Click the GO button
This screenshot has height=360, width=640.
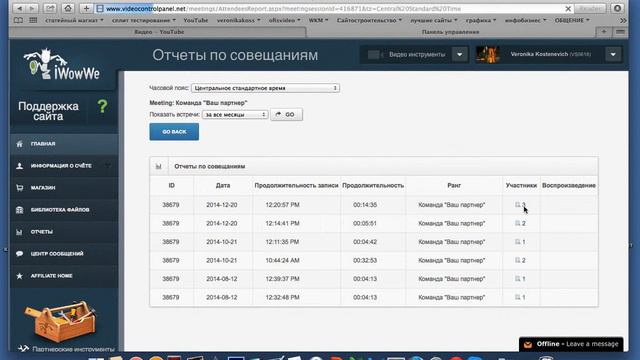(x=286, y=115)
